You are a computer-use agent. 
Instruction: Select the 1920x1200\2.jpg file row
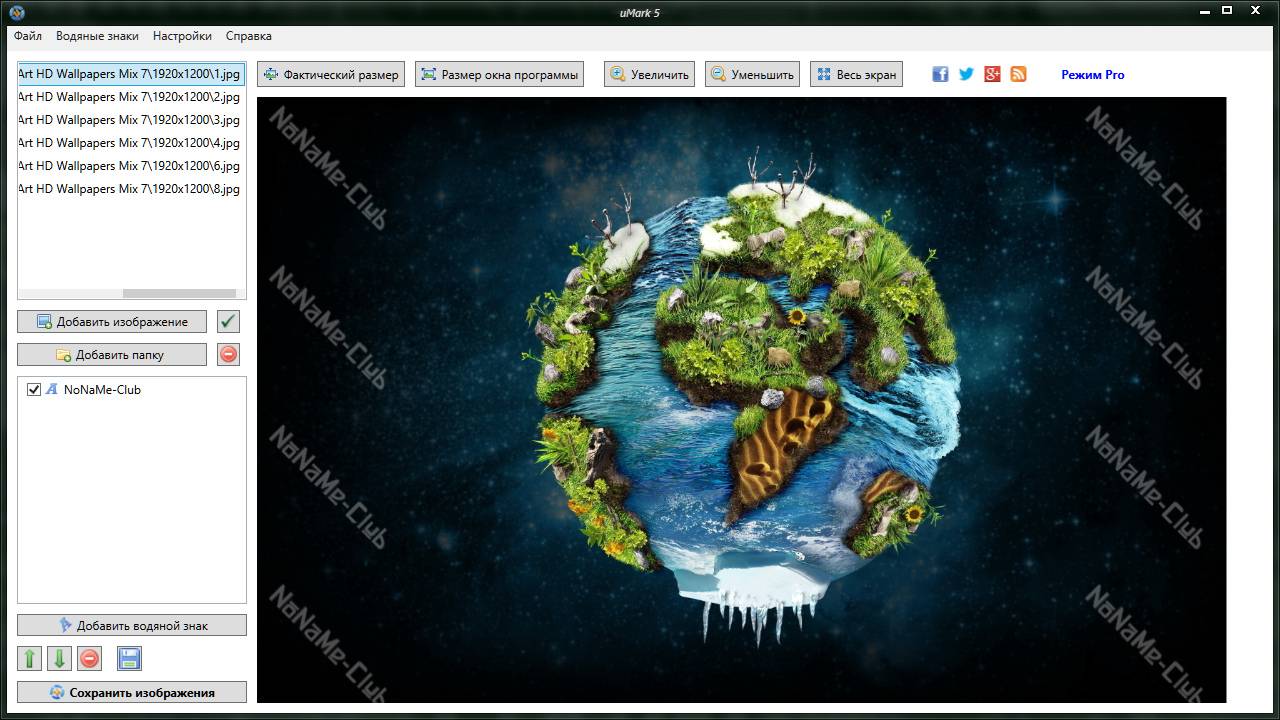[x=131, y=97]
